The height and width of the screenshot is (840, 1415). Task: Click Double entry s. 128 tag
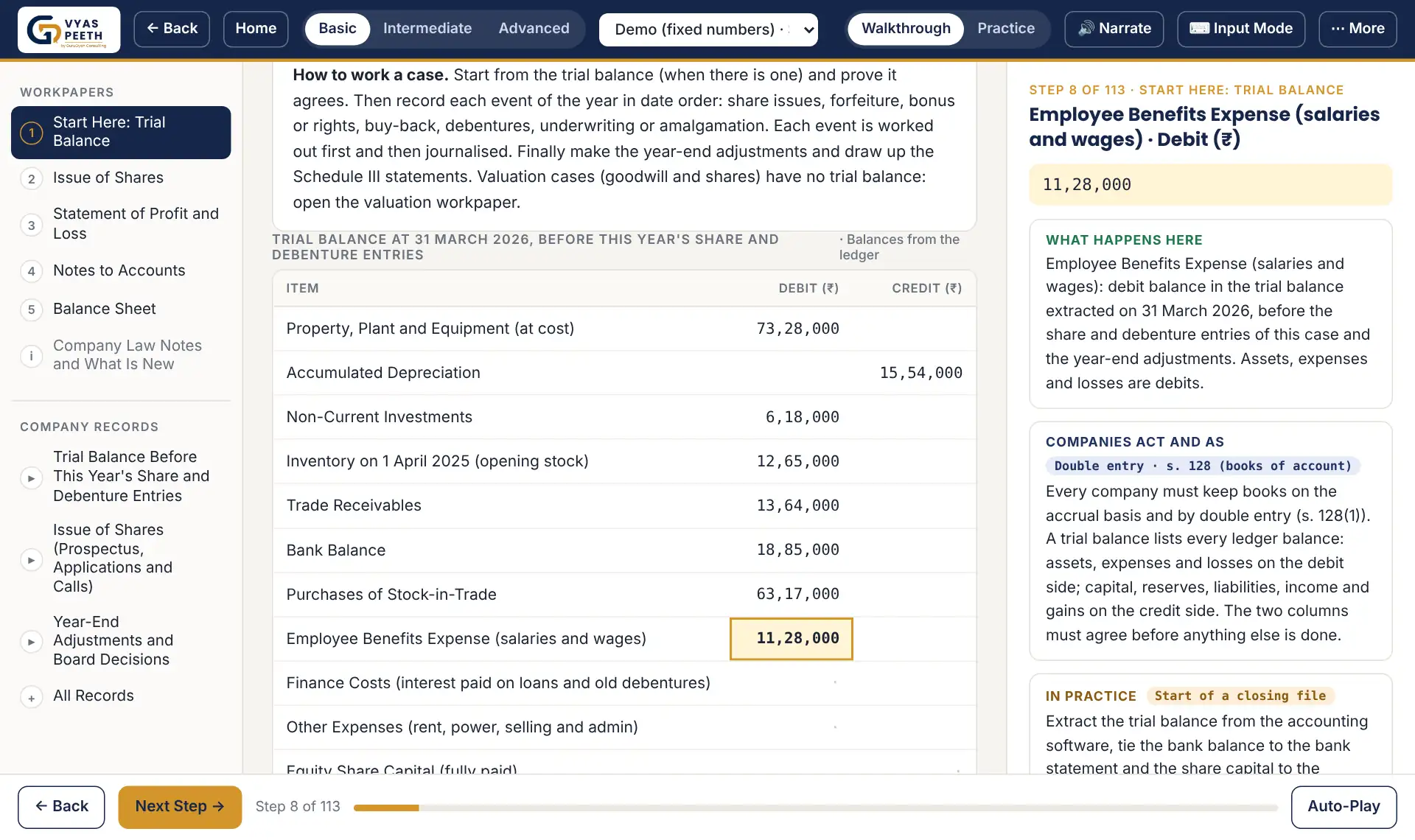(1203, 466)
